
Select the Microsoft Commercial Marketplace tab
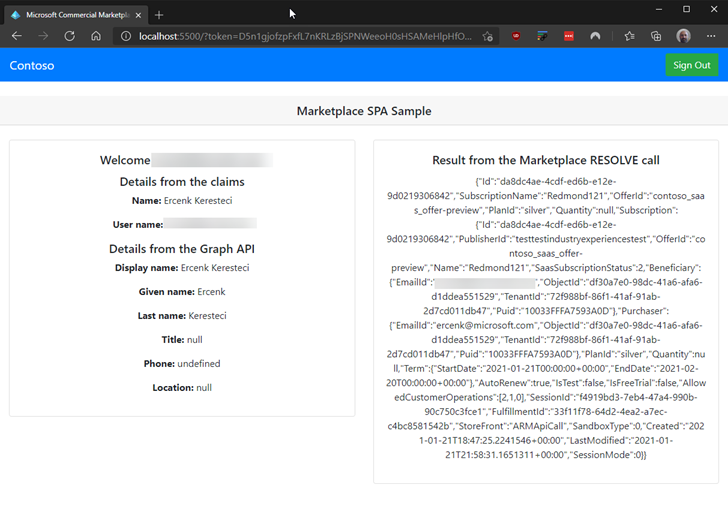click(x=77, y=15)
